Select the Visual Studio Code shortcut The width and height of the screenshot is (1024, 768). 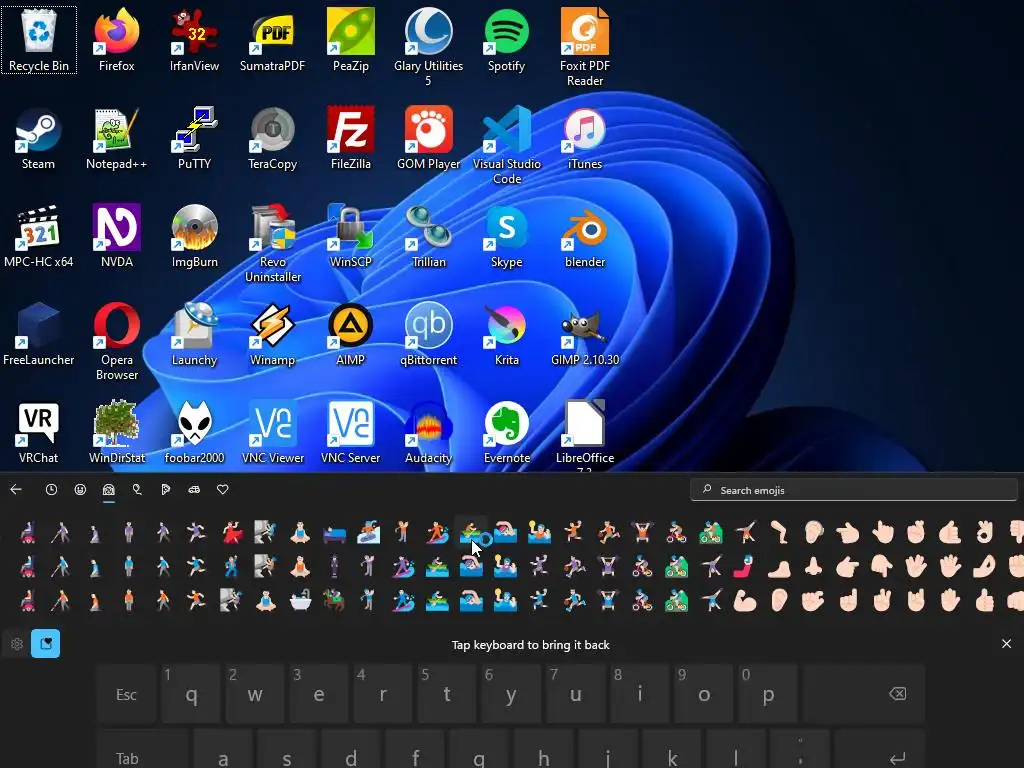507,145
